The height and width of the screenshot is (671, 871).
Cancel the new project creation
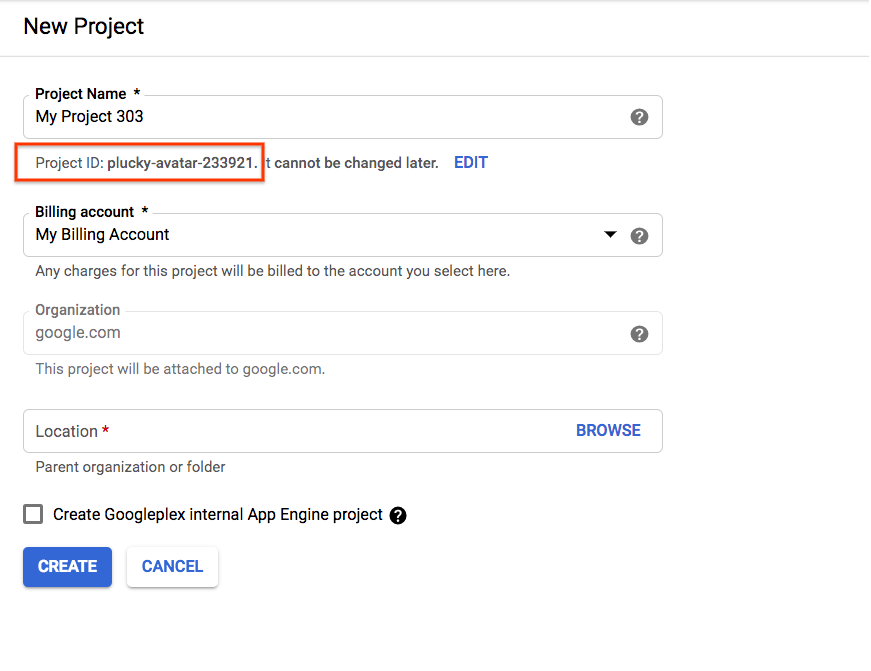click(x=172, y=566)
